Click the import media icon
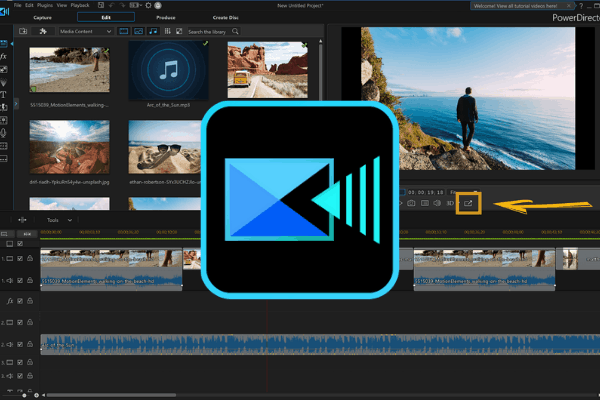Viewport: 600px width, 400px height. (x=23, y=31)
